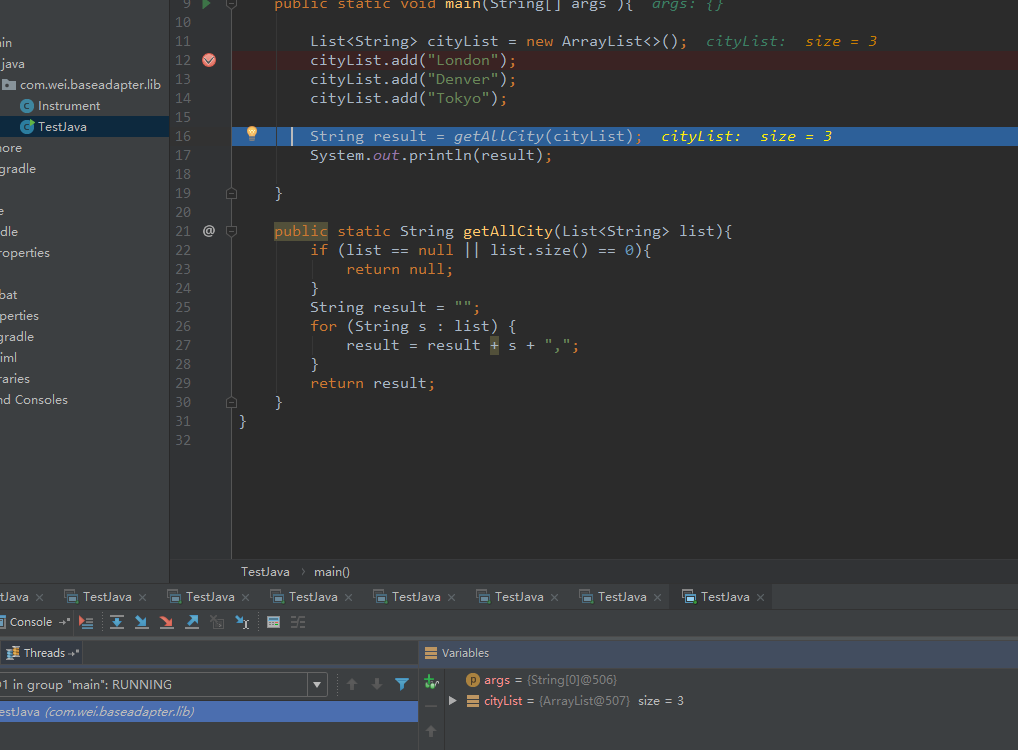
Task: Select the stack frame with (com.wei.baseadapter.lib)
Action: tap(209, 712)
